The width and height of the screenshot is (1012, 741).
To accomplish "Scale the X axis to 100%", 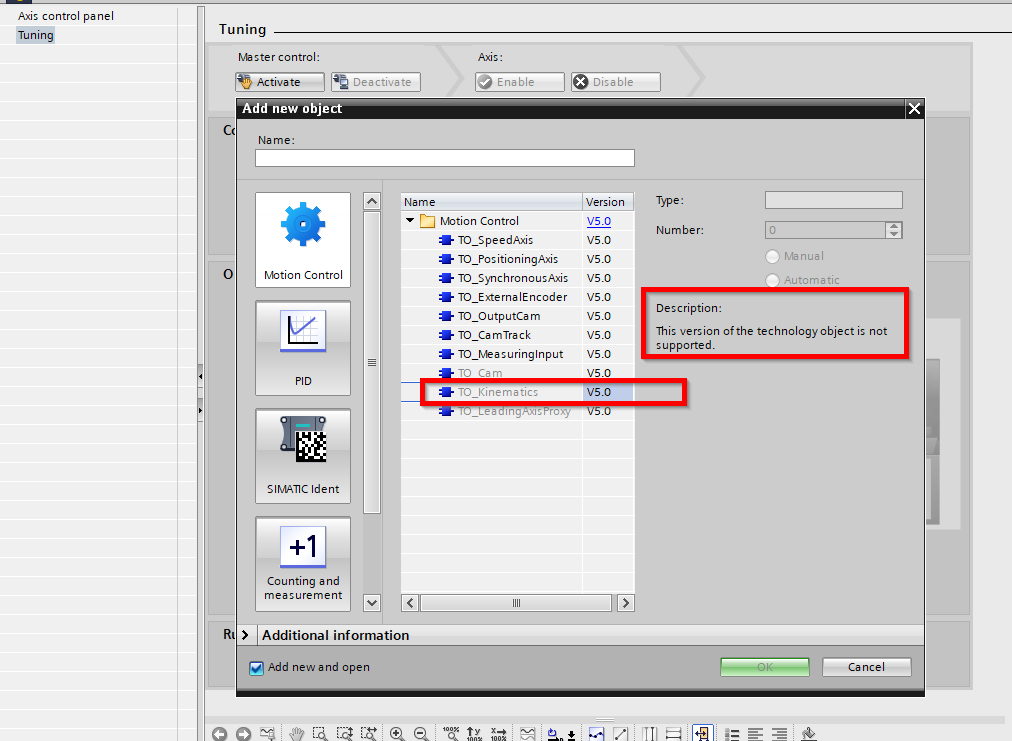I will pyautogui.click(x=498, y=733).
